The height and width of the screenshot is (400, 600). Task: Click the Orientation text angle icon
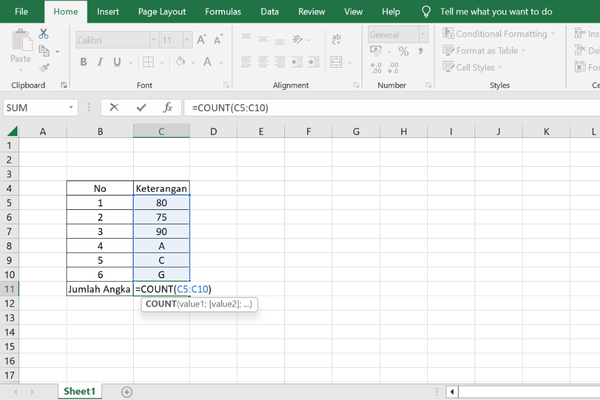pos(297,39)
